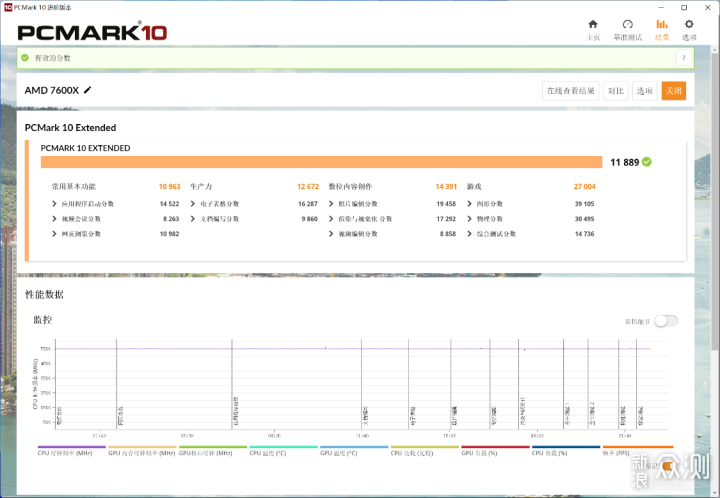Screen dimensions: 720x498
Task: Expand 文档编写分数 row
Action: tap(193, 218)
